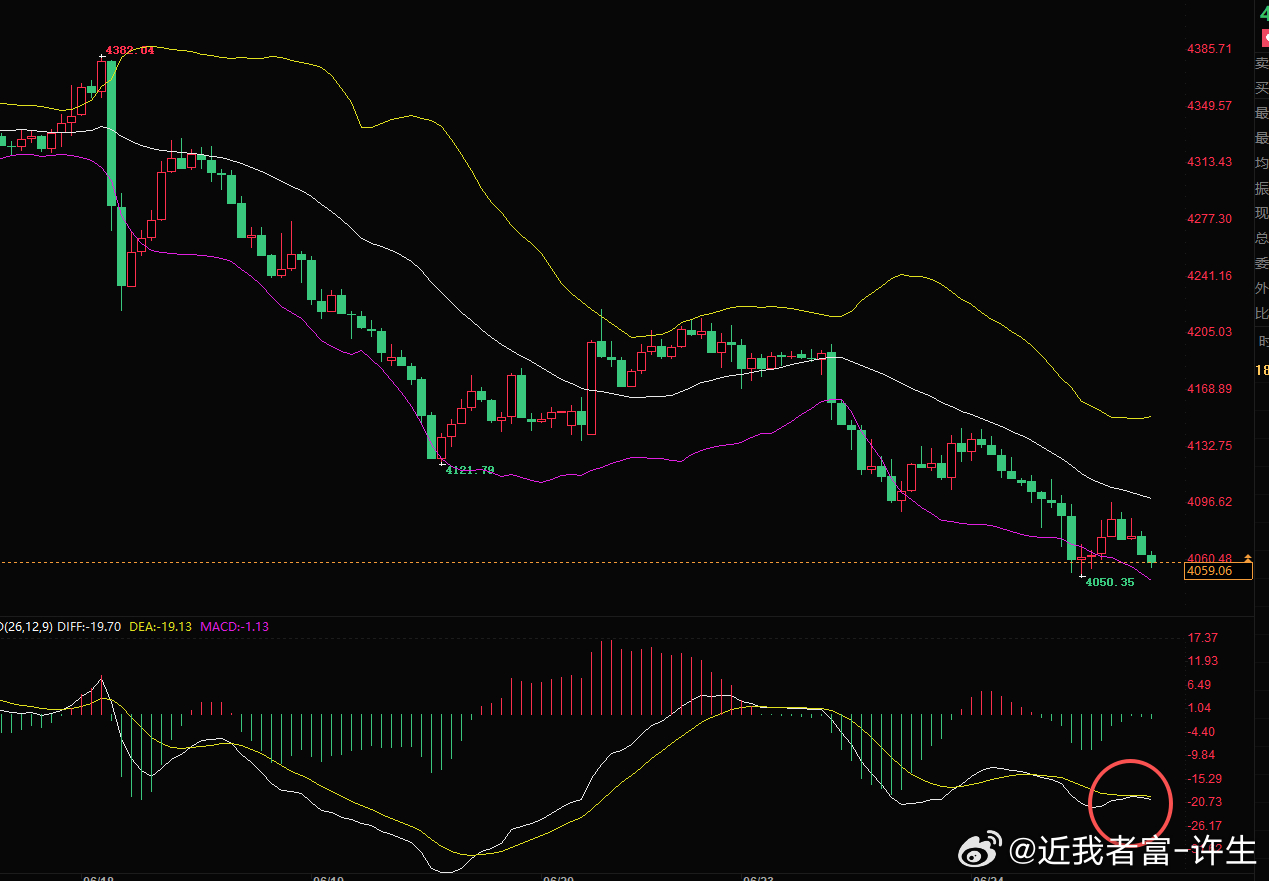Click the 4313.43 price axis label
The width and height of the screenshot is (1269, 881).
[x=1209, y=161]
